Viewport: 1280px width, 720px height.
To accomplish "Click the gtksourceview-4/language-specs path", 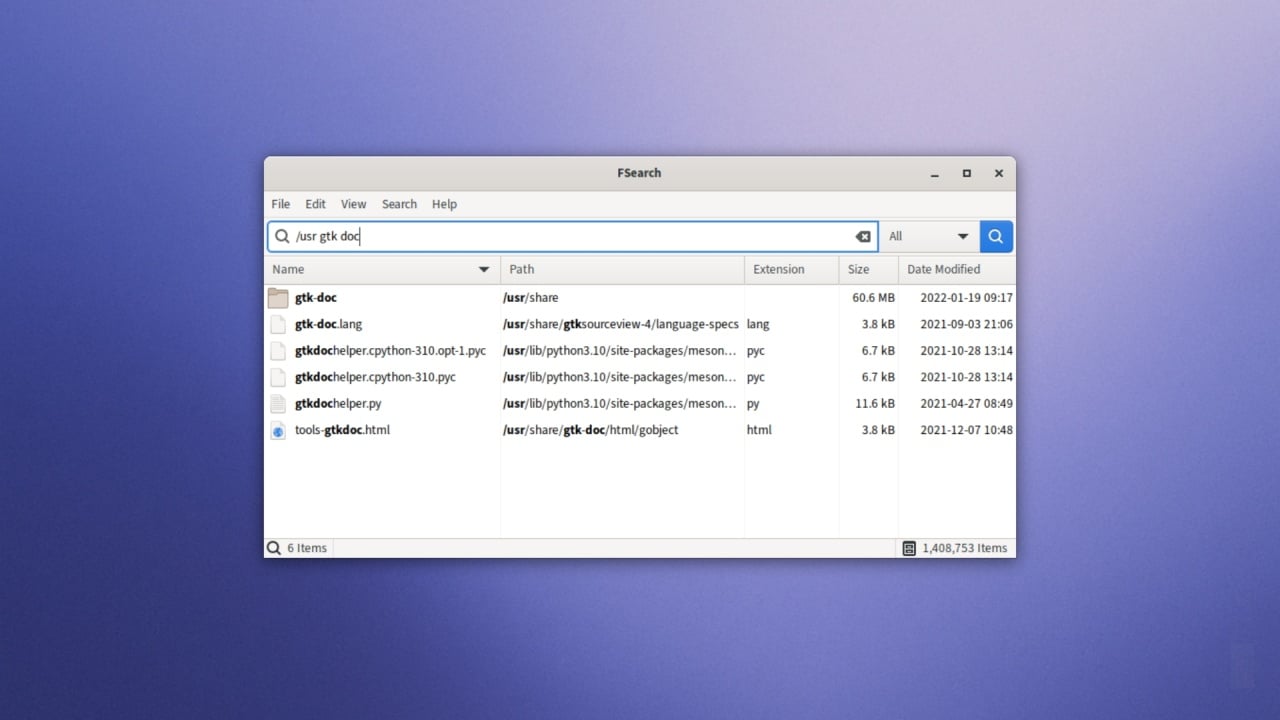I will pos(621,324).
